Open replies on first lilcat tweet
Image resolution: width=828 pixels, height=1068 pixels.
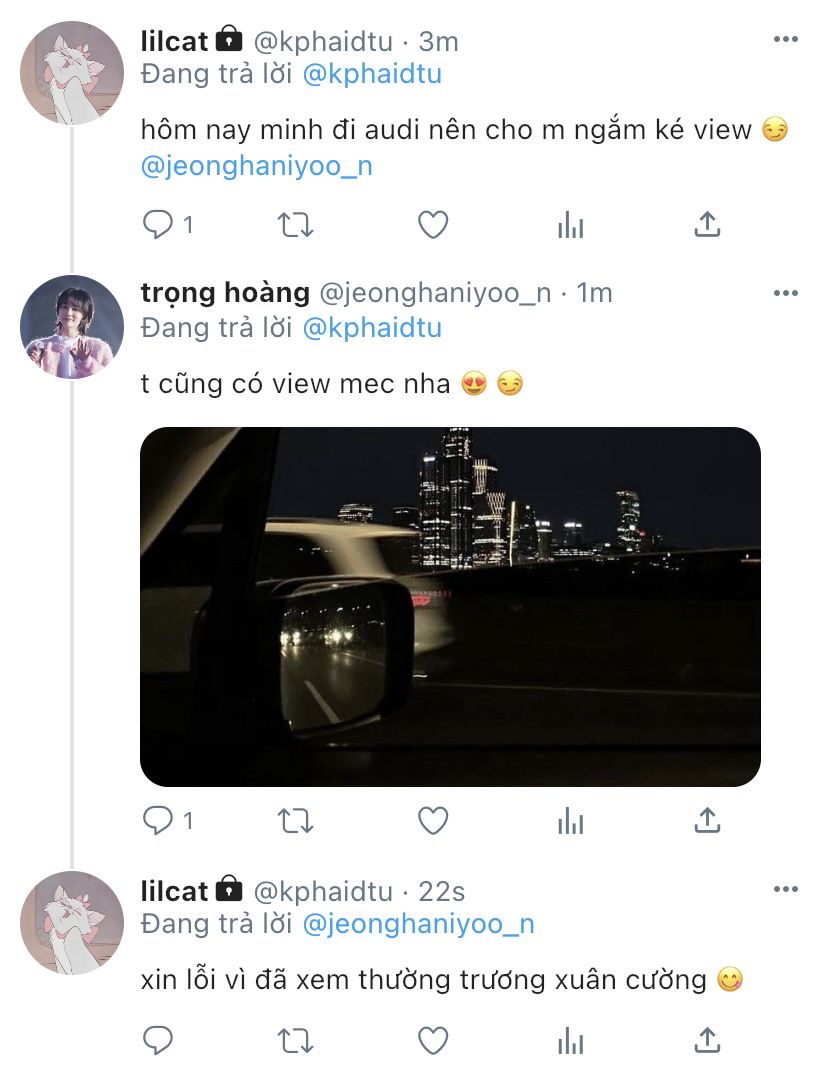pyautogui.click(x=168, y=225)
